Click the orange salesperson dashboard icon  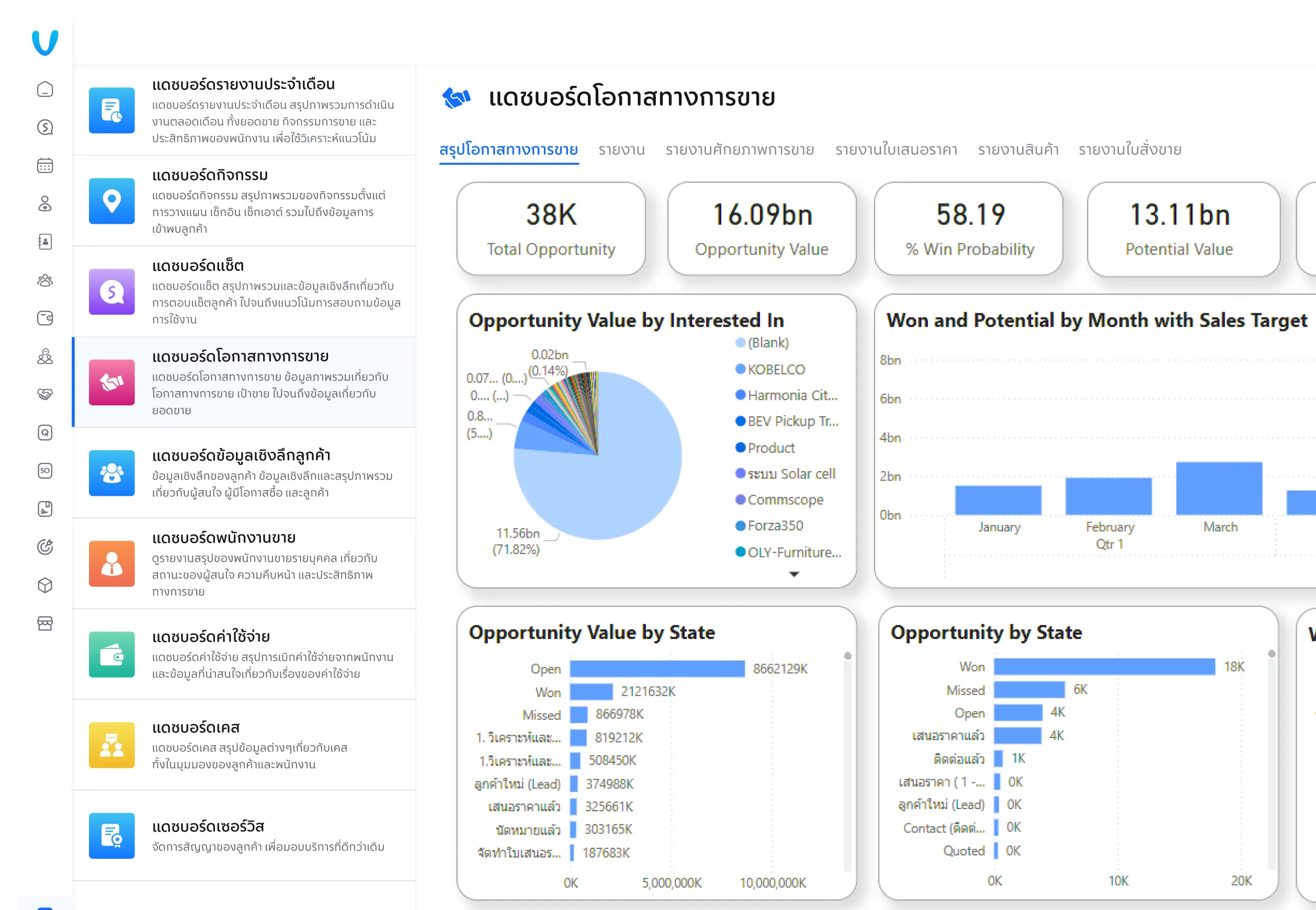click(x=112, y=563)
